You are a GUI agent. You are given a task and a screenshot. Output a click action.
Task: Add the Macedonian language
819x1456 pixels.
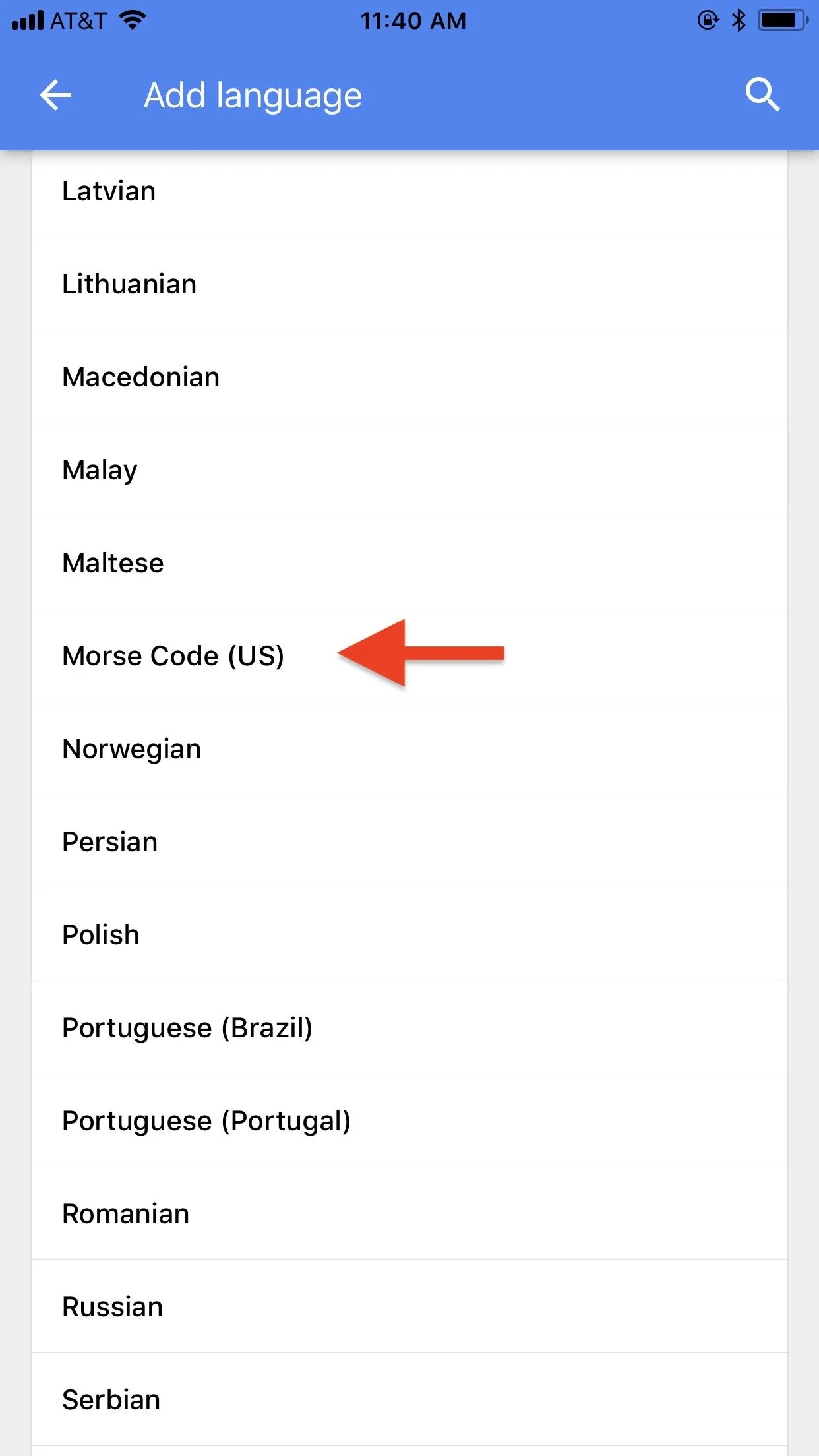click(409, 377)
